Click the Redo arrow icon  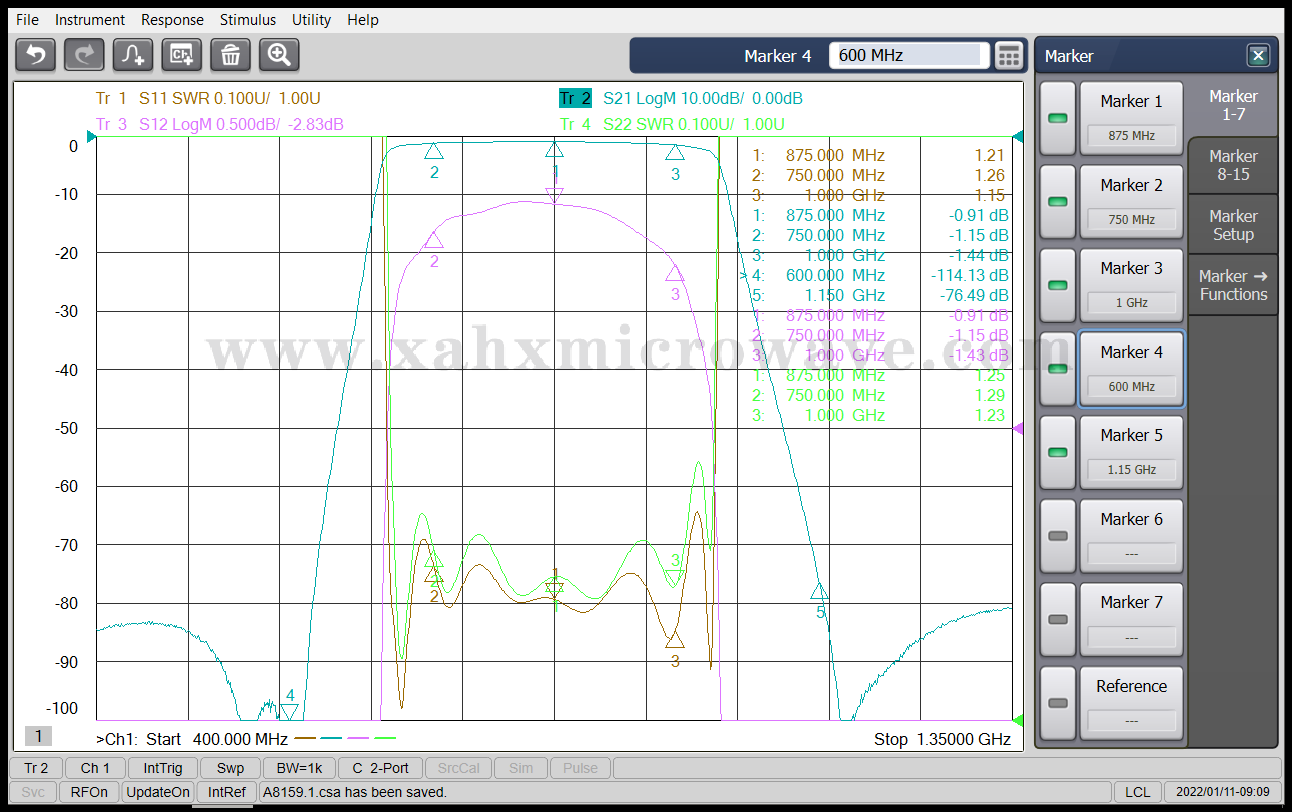(84, 55)
